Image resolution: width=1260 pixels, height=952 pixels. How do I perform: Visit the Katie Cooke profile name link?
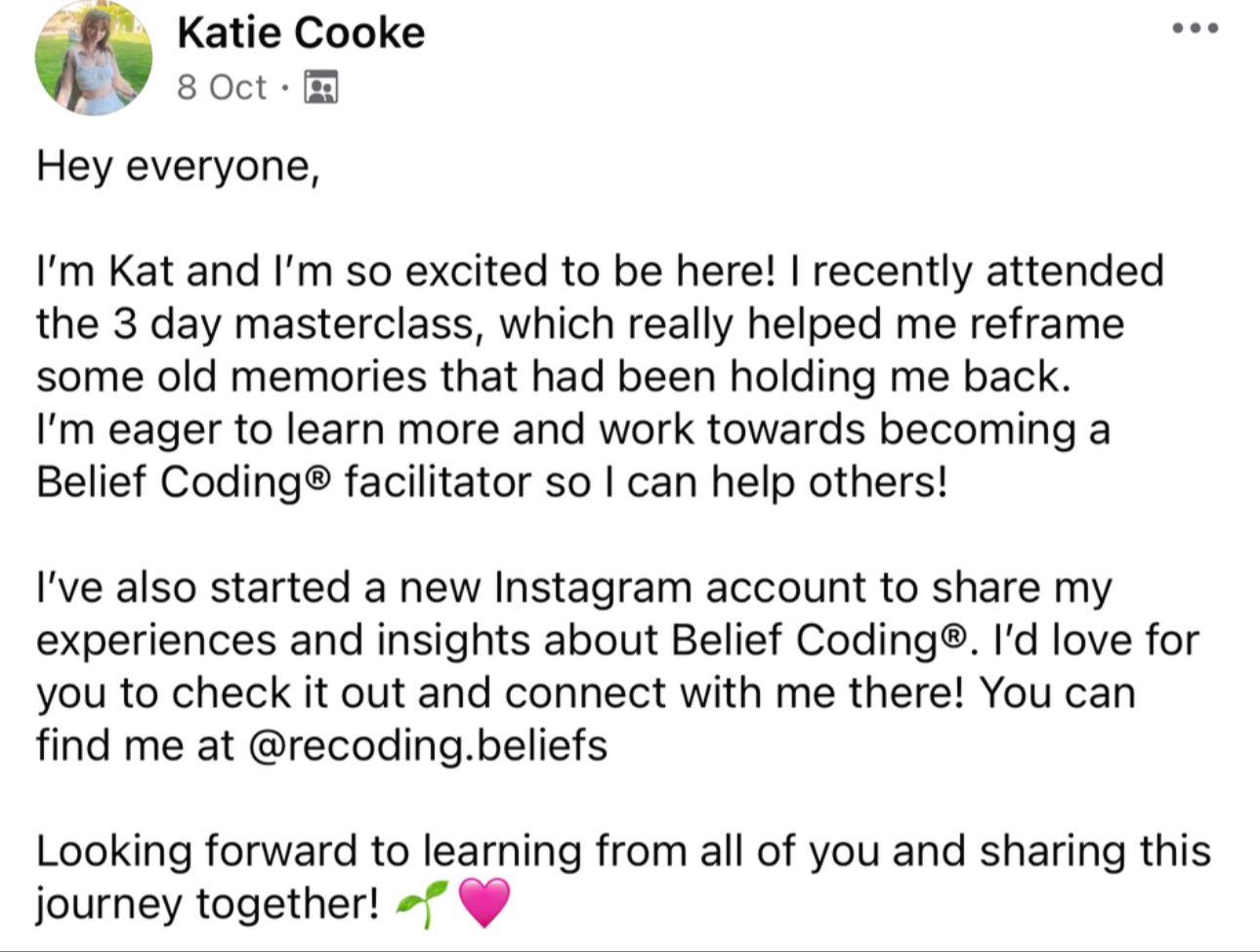[x=301, y=33]
